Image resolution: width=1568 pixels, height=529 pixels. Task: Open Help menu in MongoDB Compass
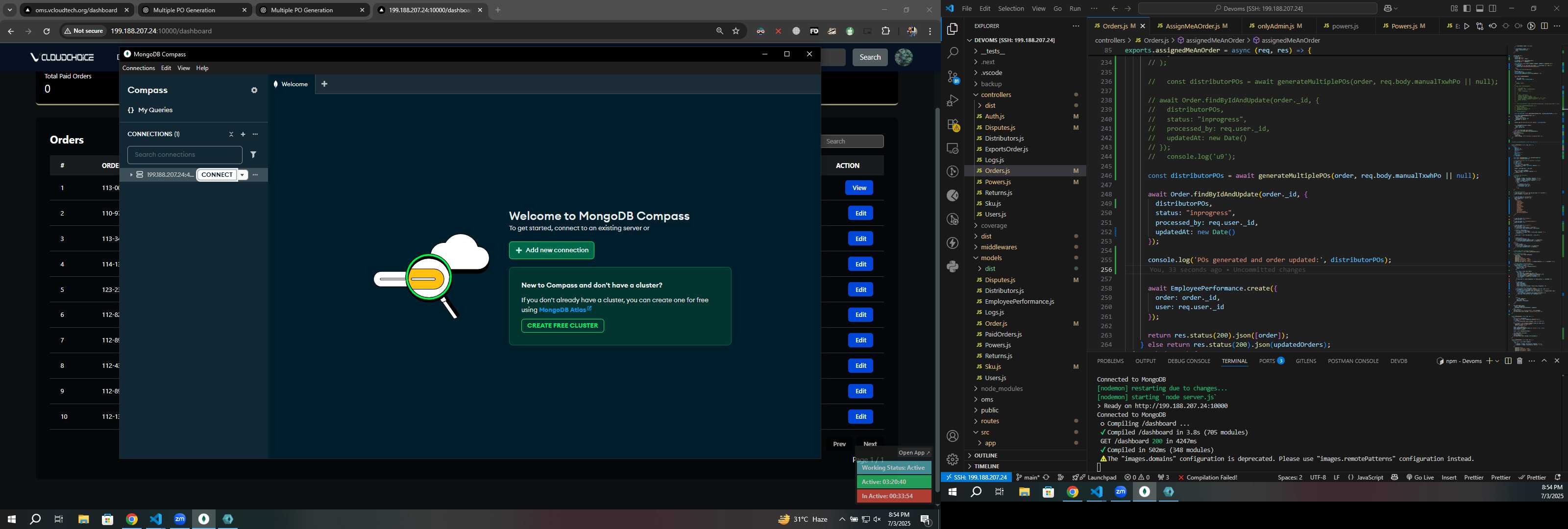click(x=202, y=68)
